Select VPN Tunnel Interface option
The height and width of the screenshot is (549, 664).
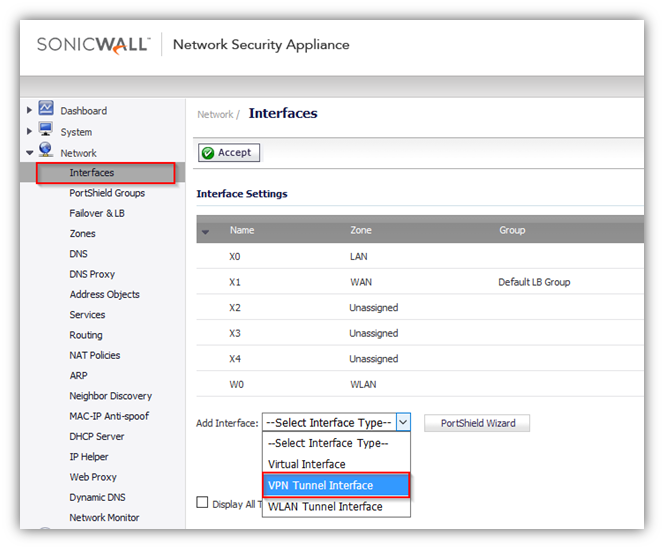point(336,485)
